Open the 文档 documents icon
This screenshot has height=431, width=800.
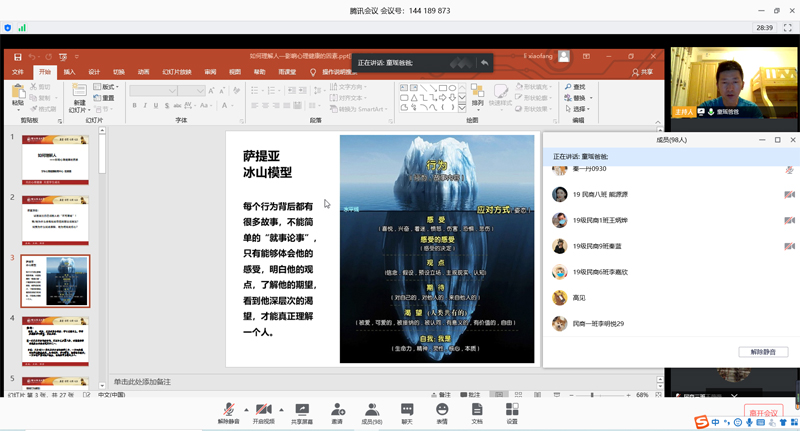(477, 410)
